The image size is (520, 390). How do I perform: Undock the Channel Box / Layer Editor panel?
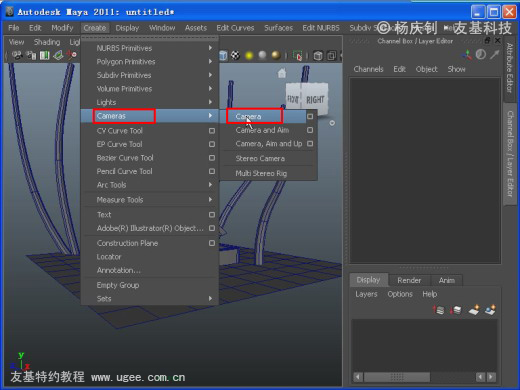[487, 41]
